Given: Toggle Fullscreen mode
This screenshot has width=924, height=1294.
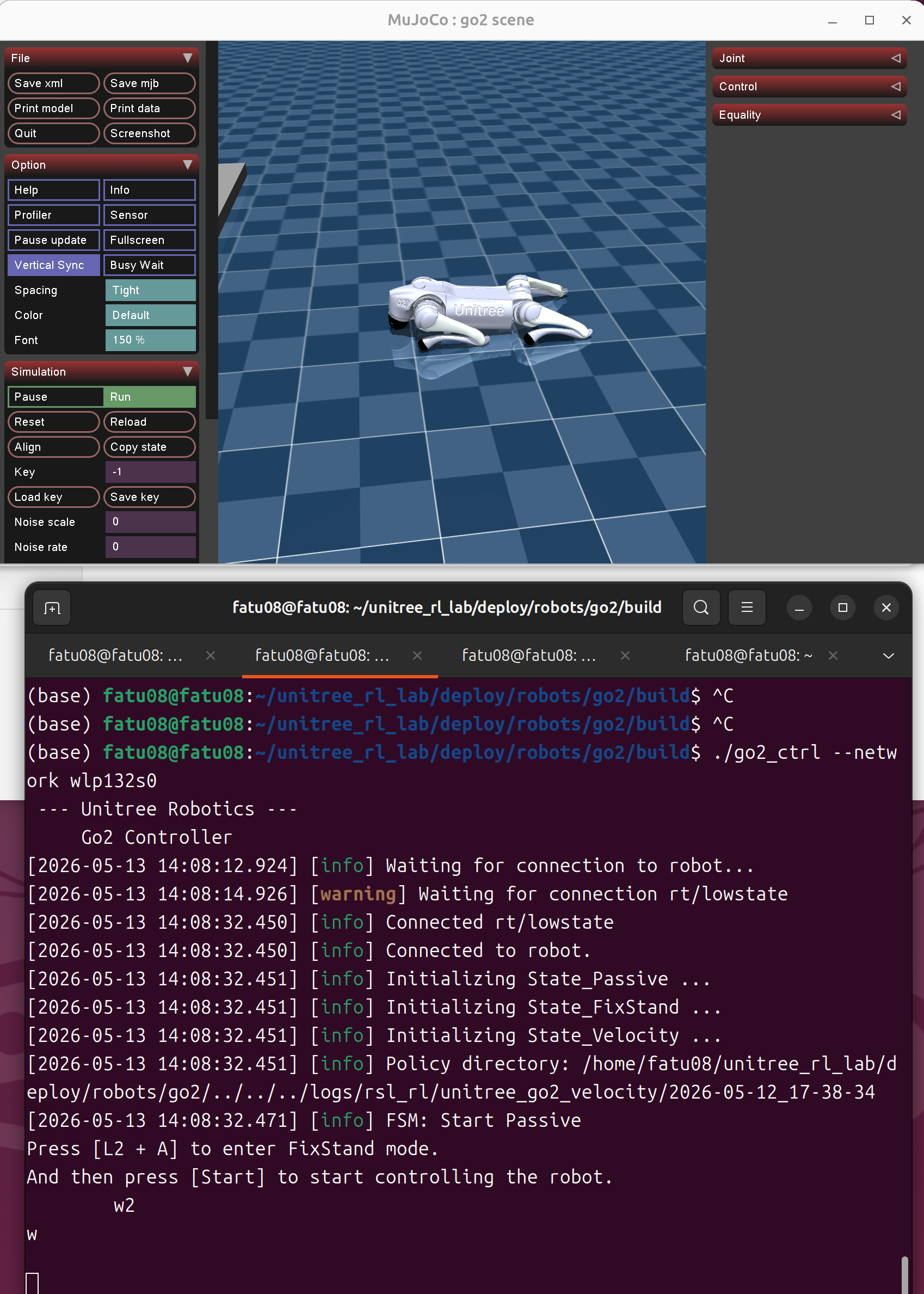Looking at the screenshot, I should click(x=149, y=240).
